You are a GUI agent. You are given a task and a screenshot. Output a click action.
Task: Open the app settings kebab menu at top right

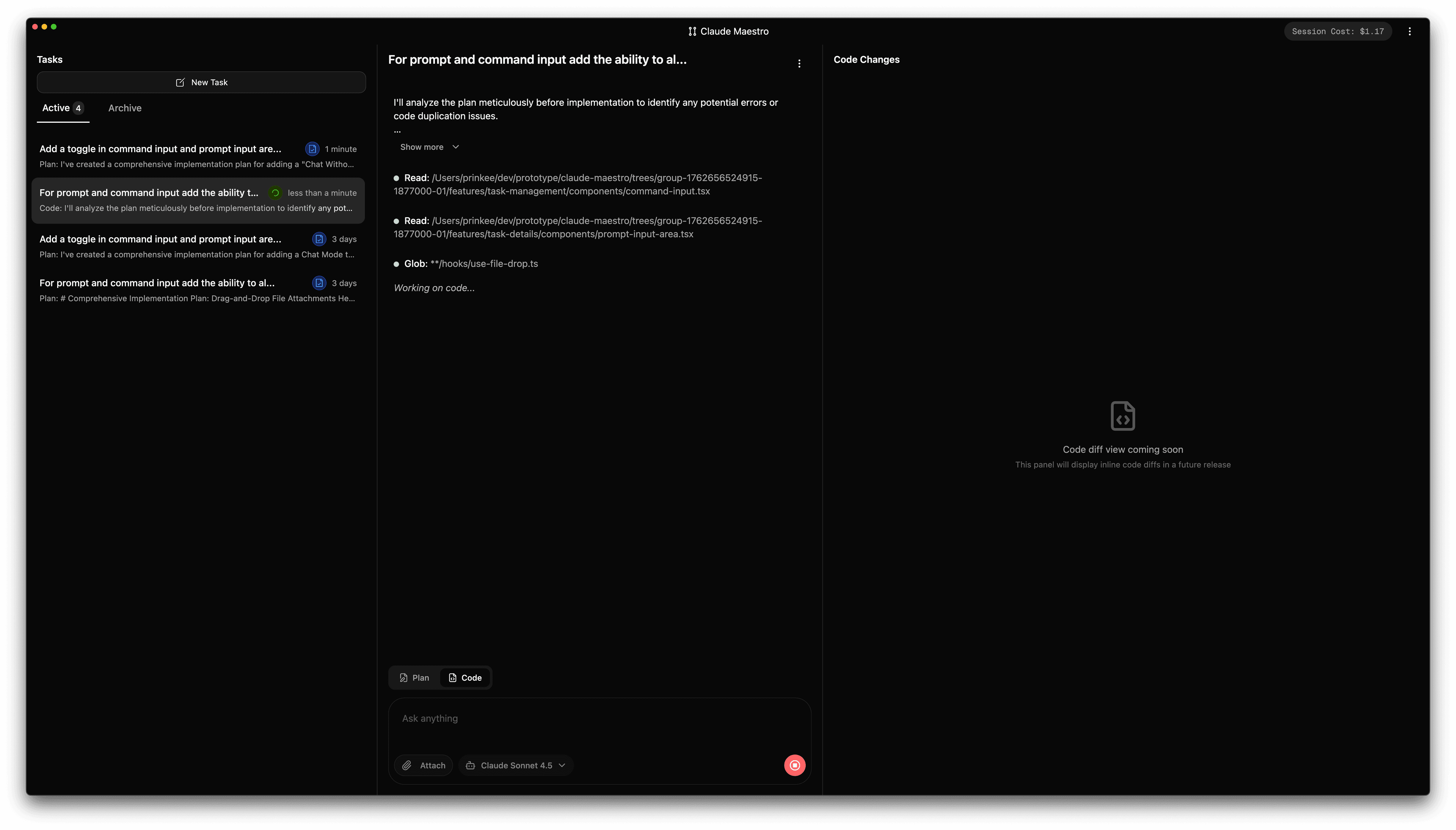click(1409, 31)
